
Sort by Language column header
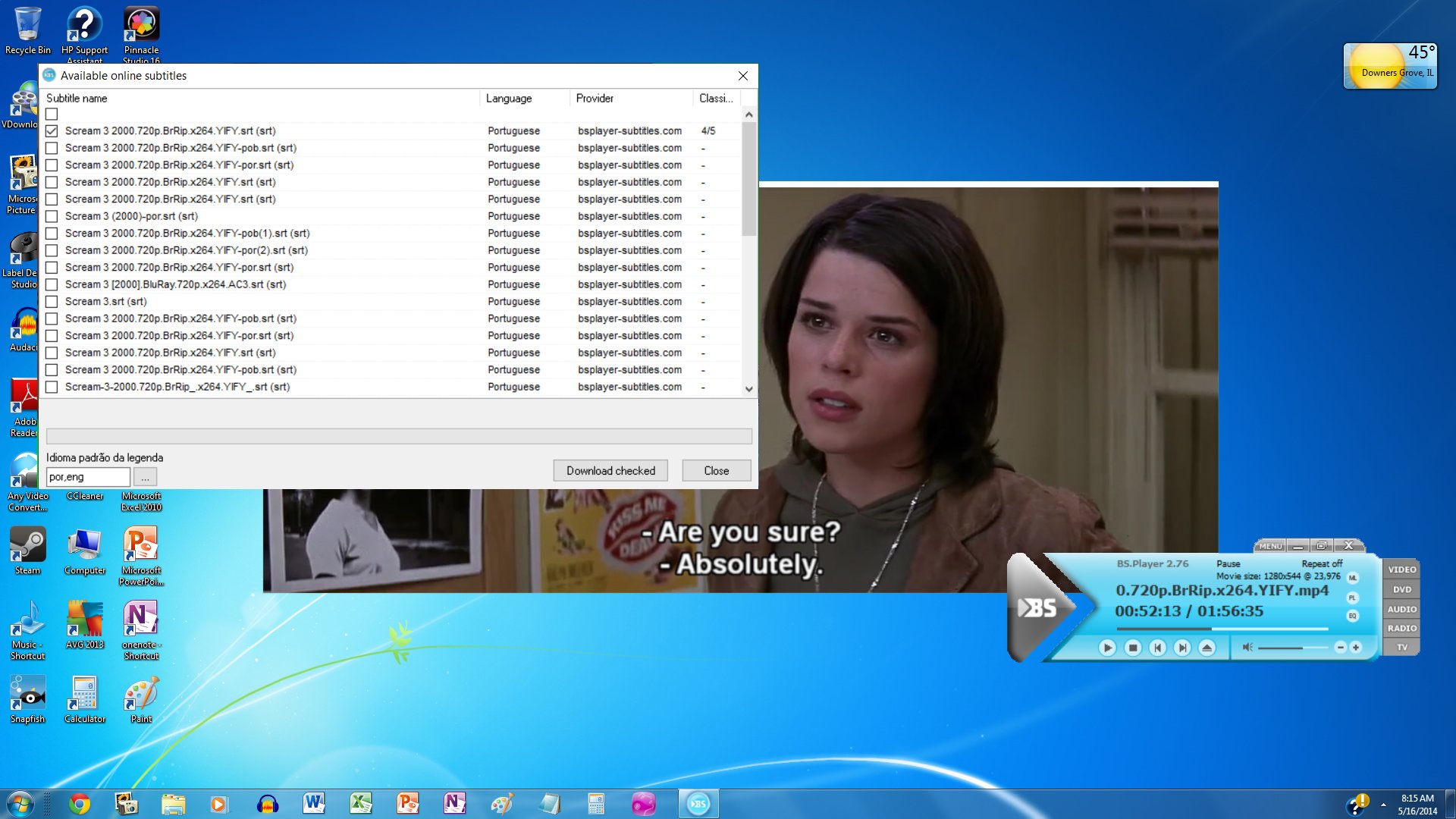525,99
